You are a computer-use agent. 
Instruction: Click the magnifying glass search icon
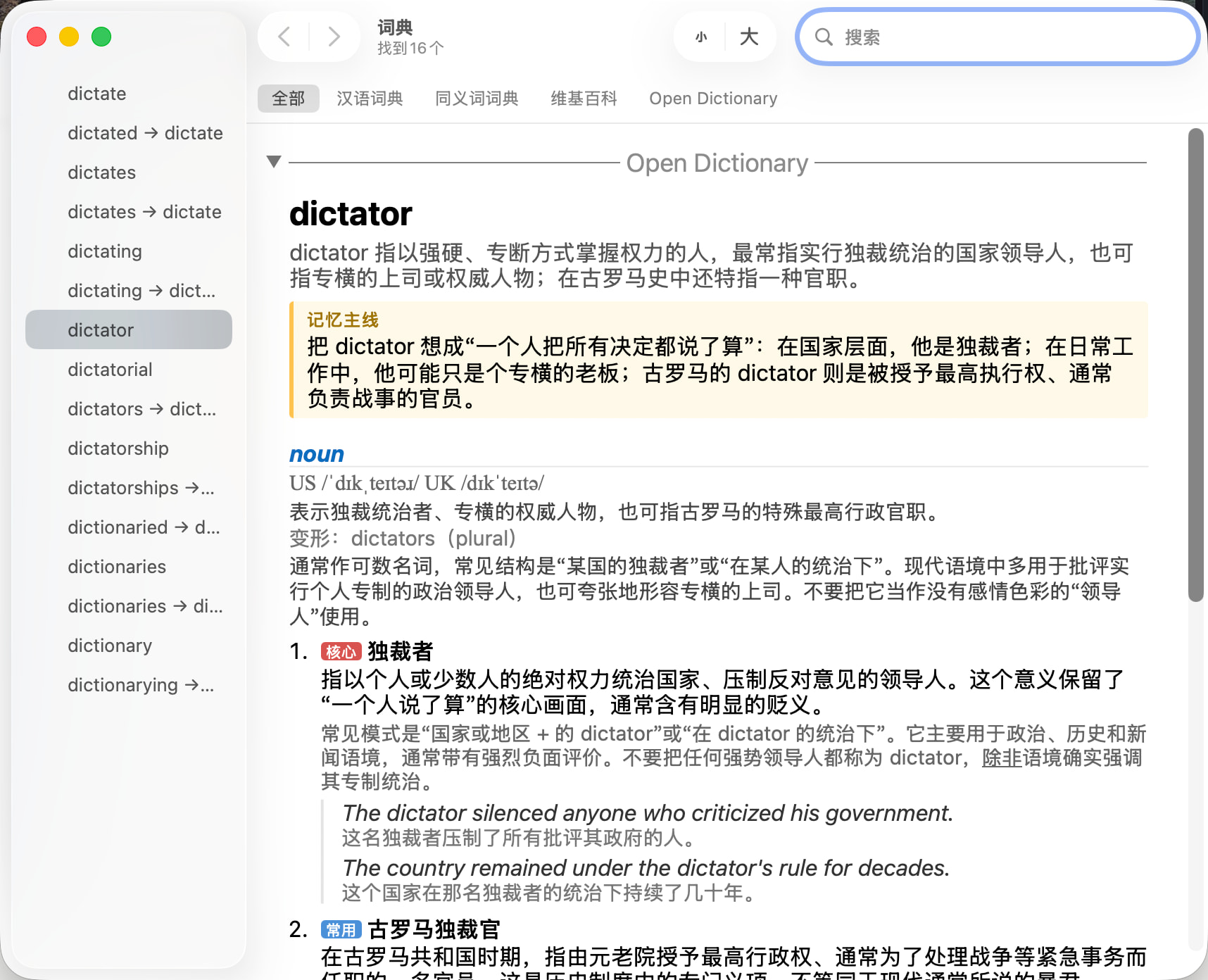[824, 37]
